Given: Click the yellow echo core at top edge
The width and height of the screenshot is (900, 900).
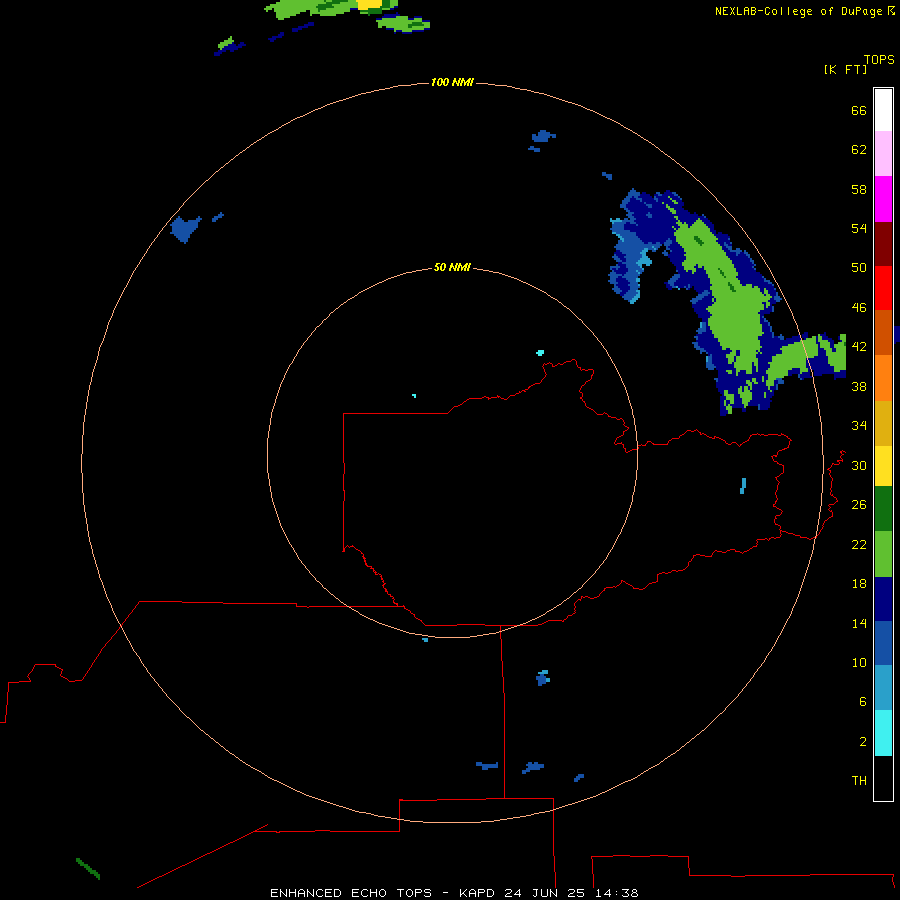Looking at the screenshot, I should tap(370, 4).
